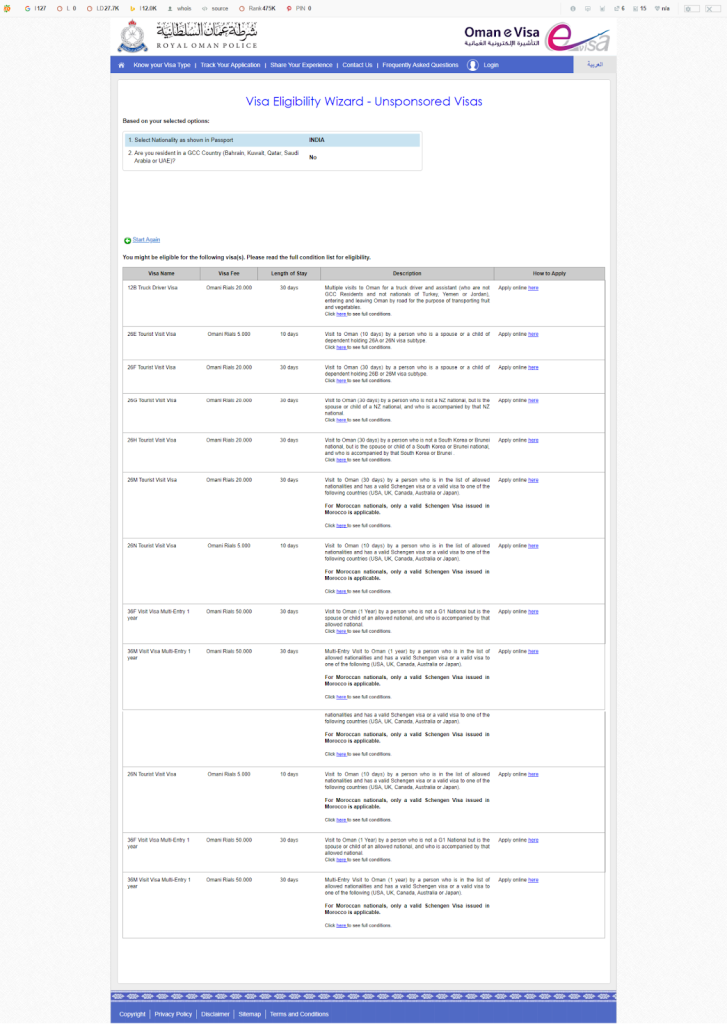727x1024 pixels.
Task: Click the 'How to Apply' column header
Action: coord(549,274)
